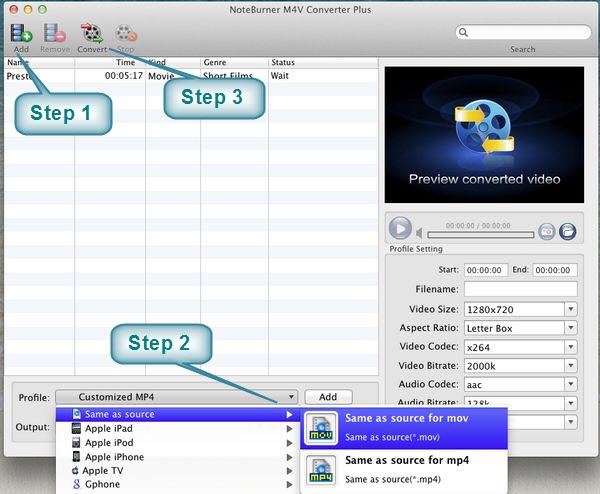Choose Same as source for mov

(x=404, y=428)
